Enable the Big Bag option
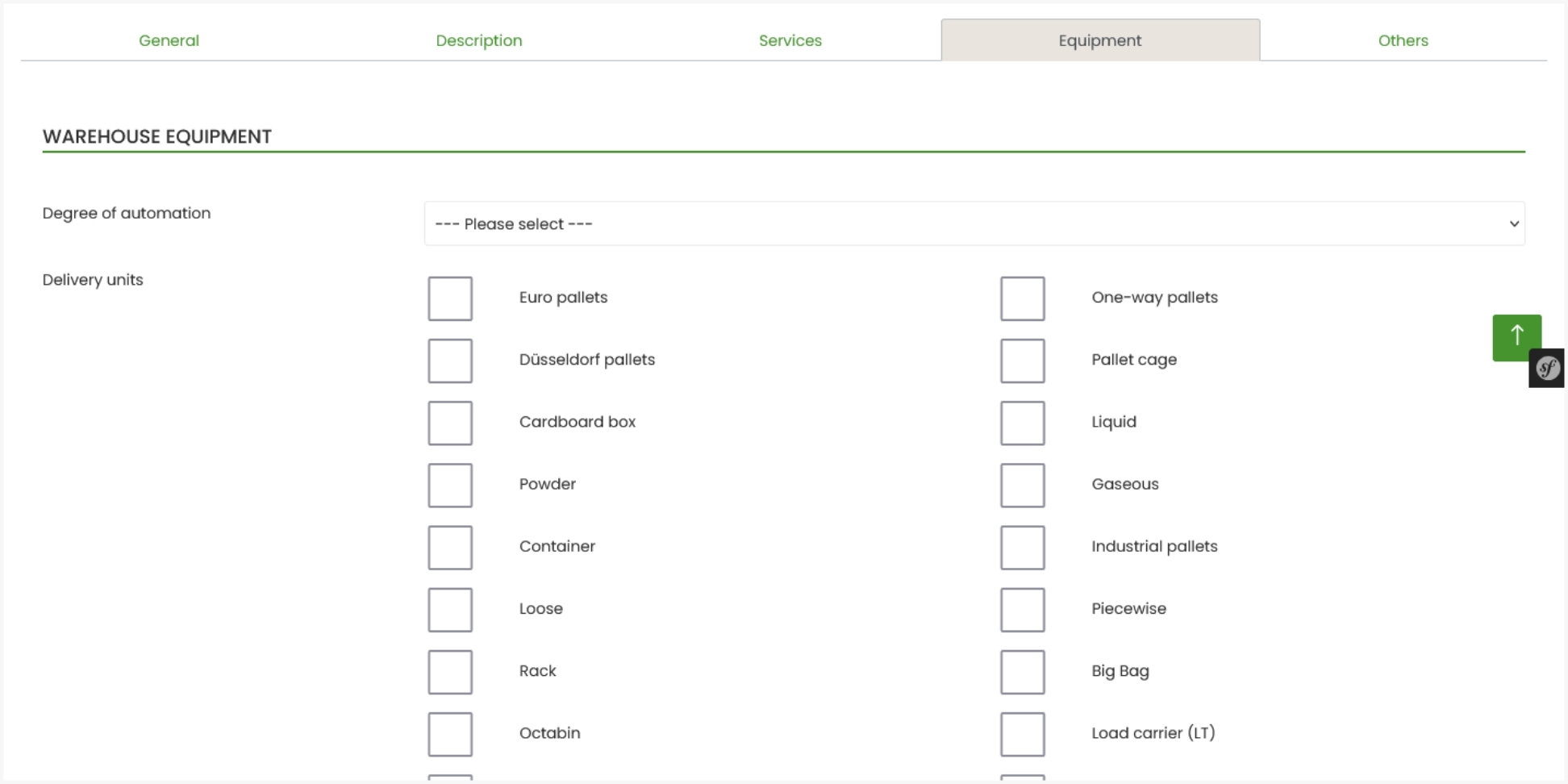This screenshot has height=784, width=1568. pyautogui.click(x=1021, y=671)
